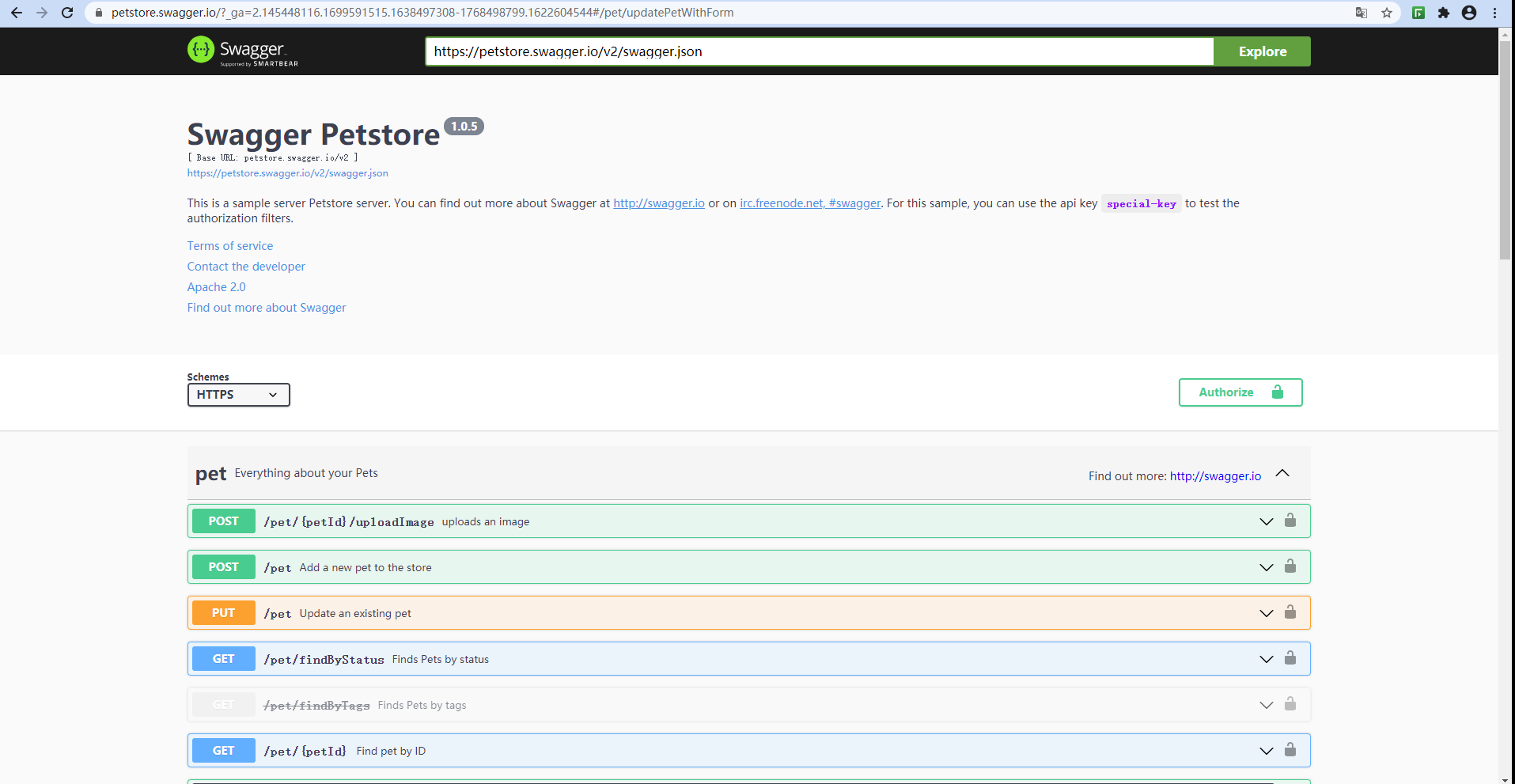
Task: Click the translate page icon in address bar
Action: coord(1362,13)
